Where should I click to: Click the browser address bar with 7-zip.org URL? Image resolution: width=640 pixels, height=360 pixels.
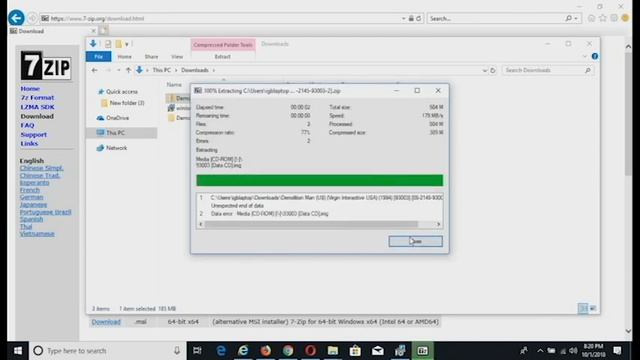coord(220,18)
